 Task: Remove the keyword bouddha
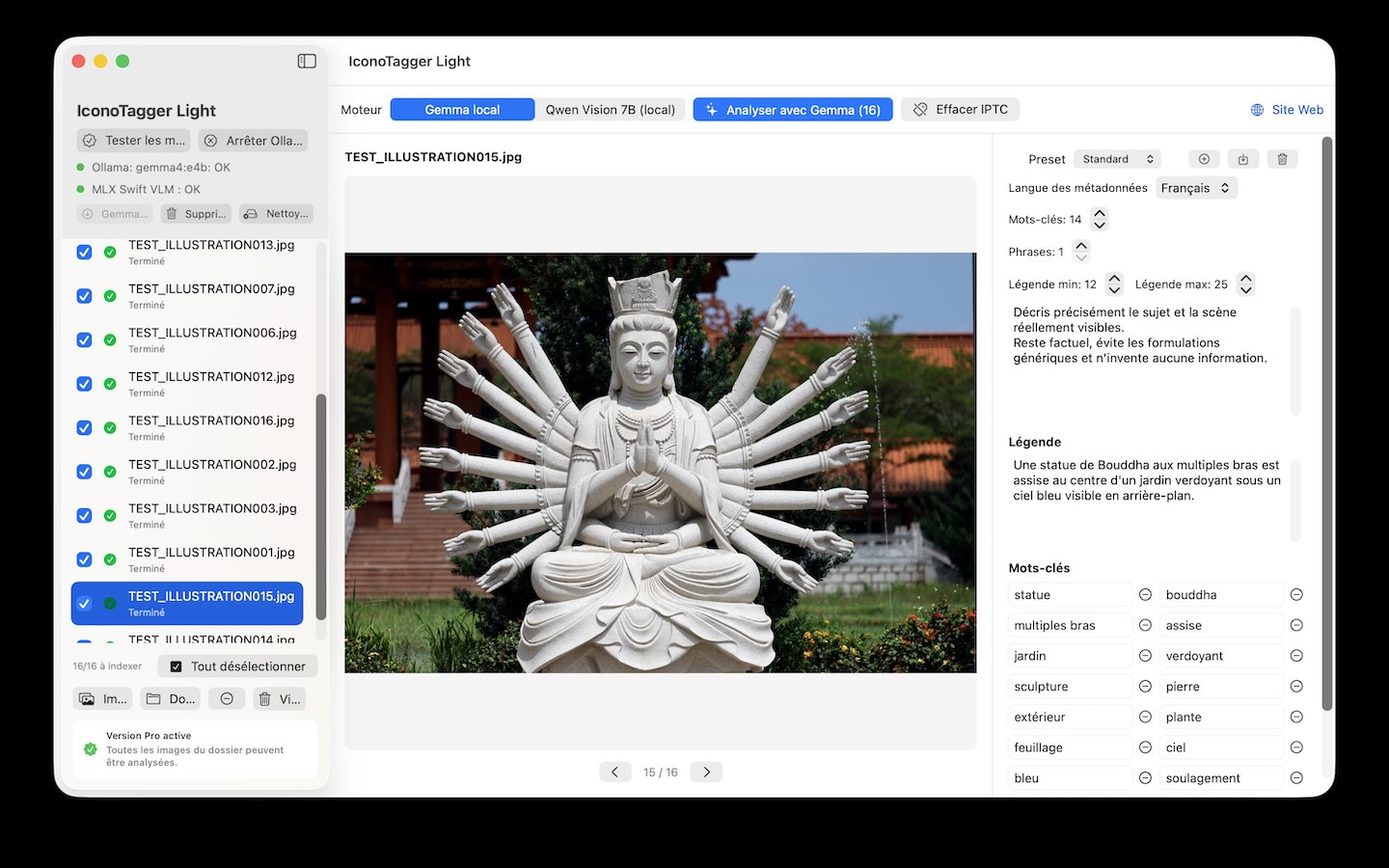tap(1296, 595)
